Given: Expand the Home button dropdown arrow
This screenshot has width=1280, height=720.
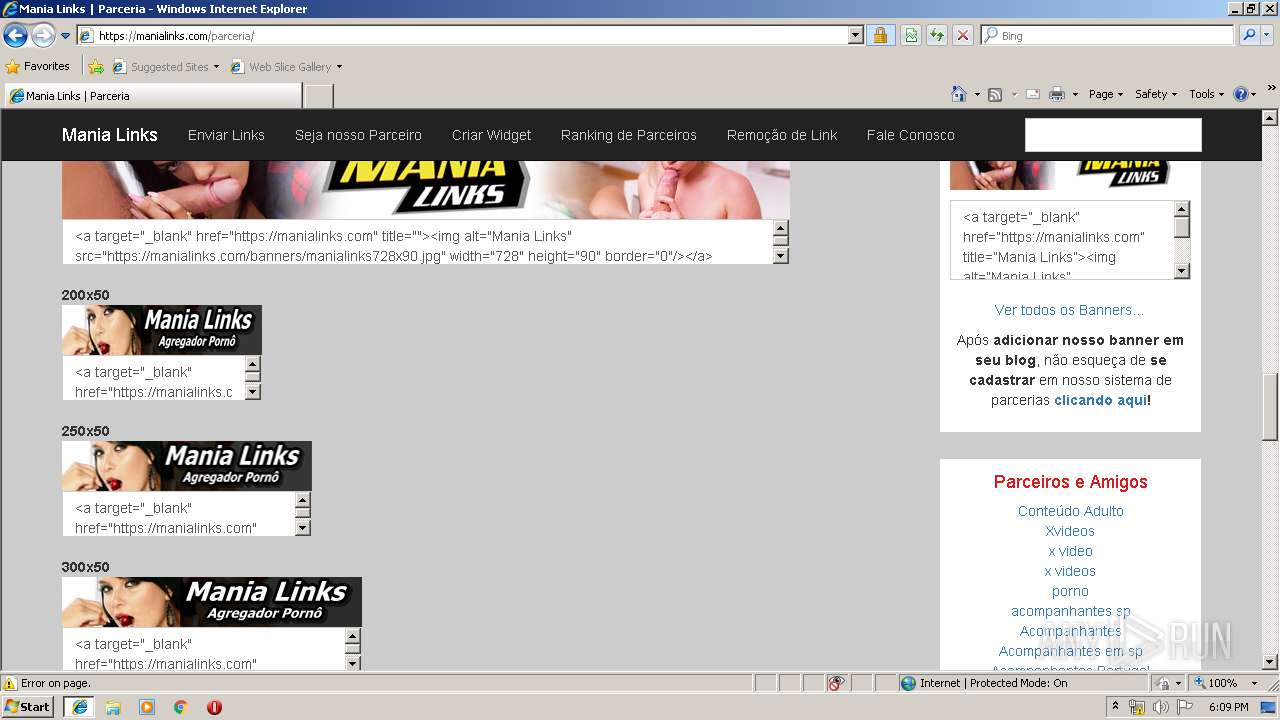Looking at the screenshot, I should click(x=977, y=94).
